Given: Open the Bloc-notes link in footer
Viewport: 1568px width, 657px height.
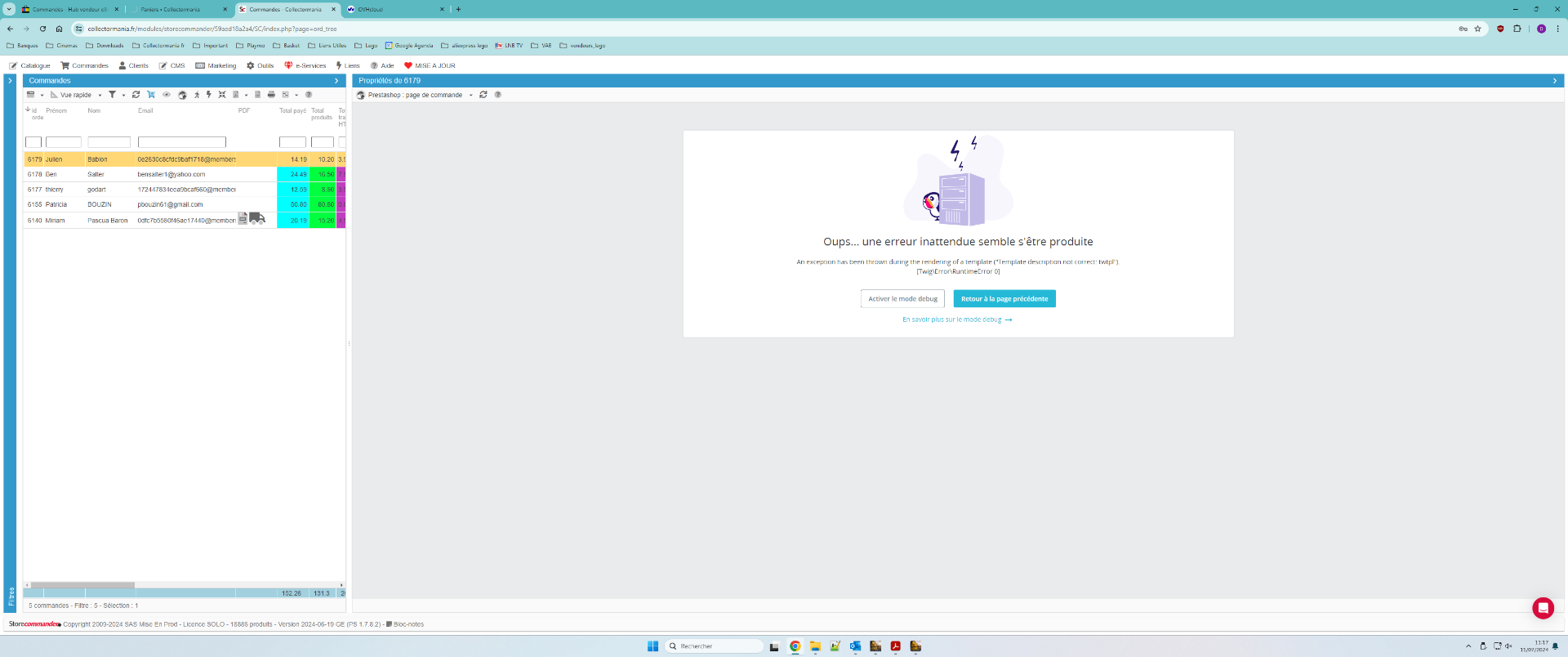Looking at the screenshot, I should (405, 624).
